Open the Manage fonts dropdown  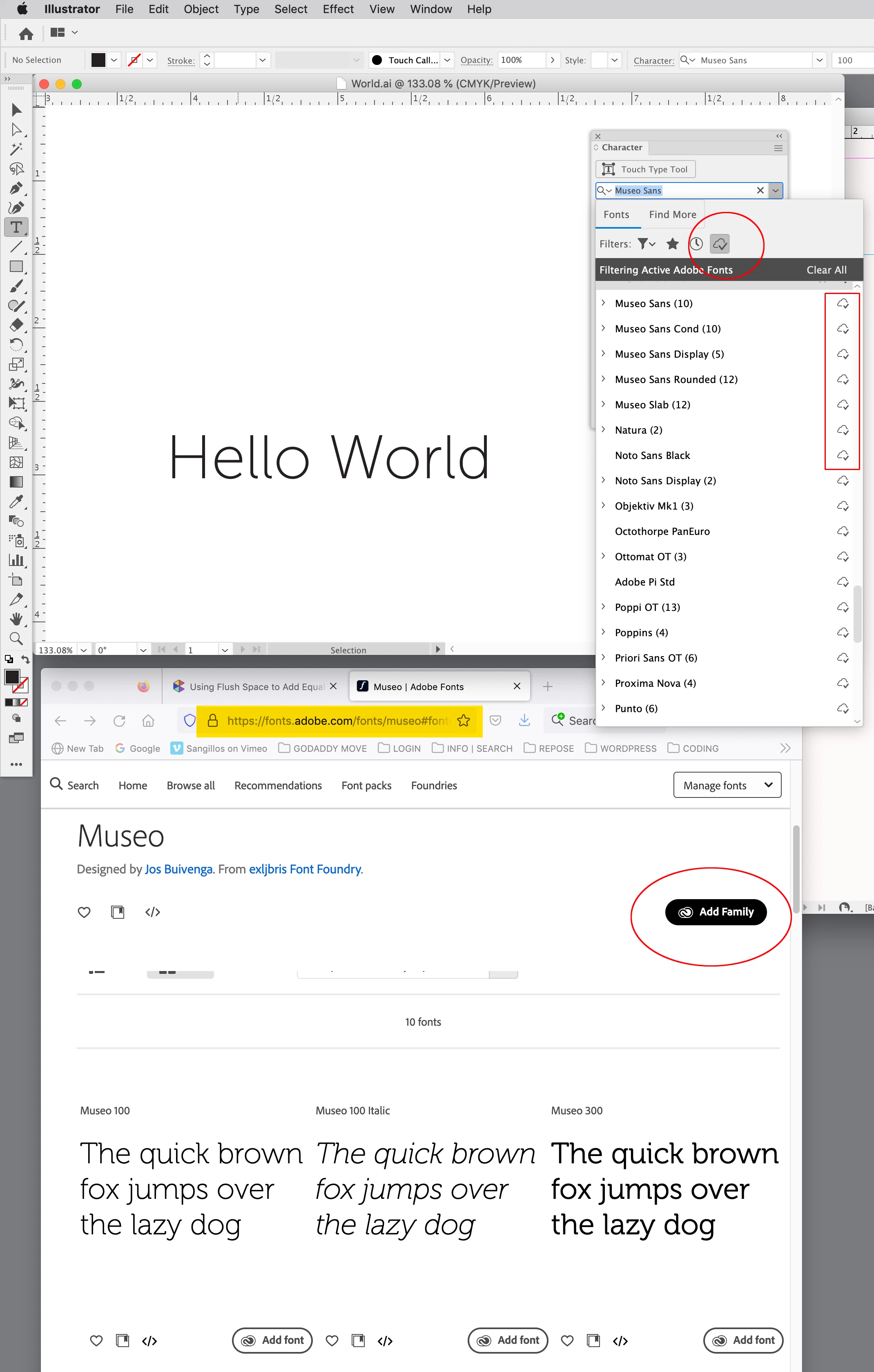pyautogui.click(x=727, y=785)
